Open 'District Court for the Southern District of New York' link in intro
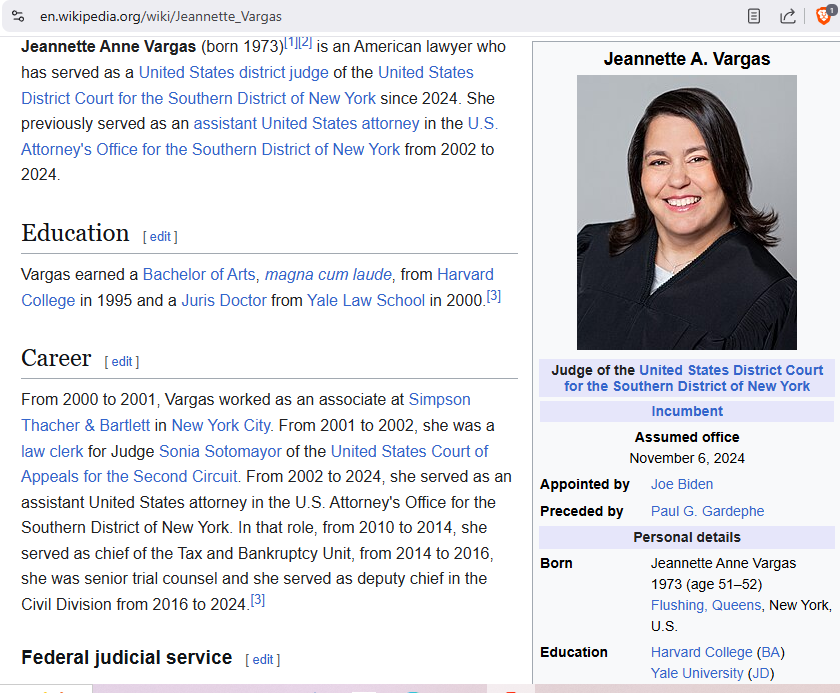 tap(198, 98)
